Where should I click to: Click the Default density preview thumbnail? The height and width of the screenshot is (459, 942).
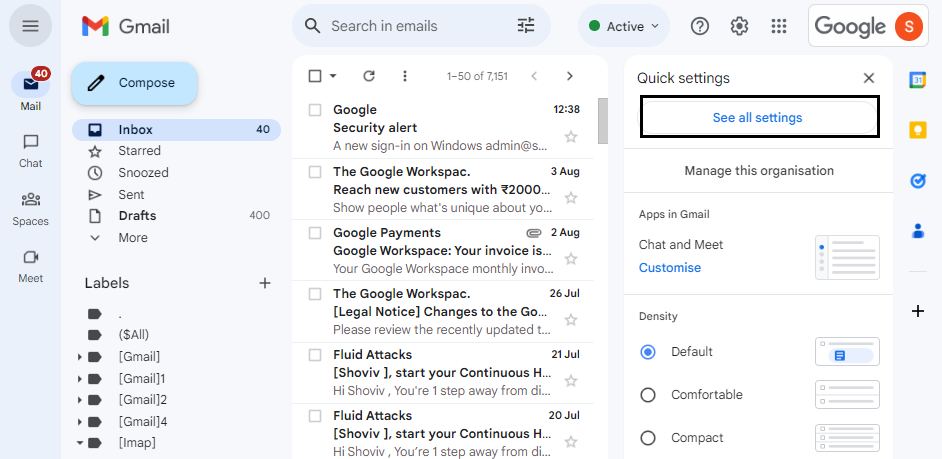coord(847,351)
